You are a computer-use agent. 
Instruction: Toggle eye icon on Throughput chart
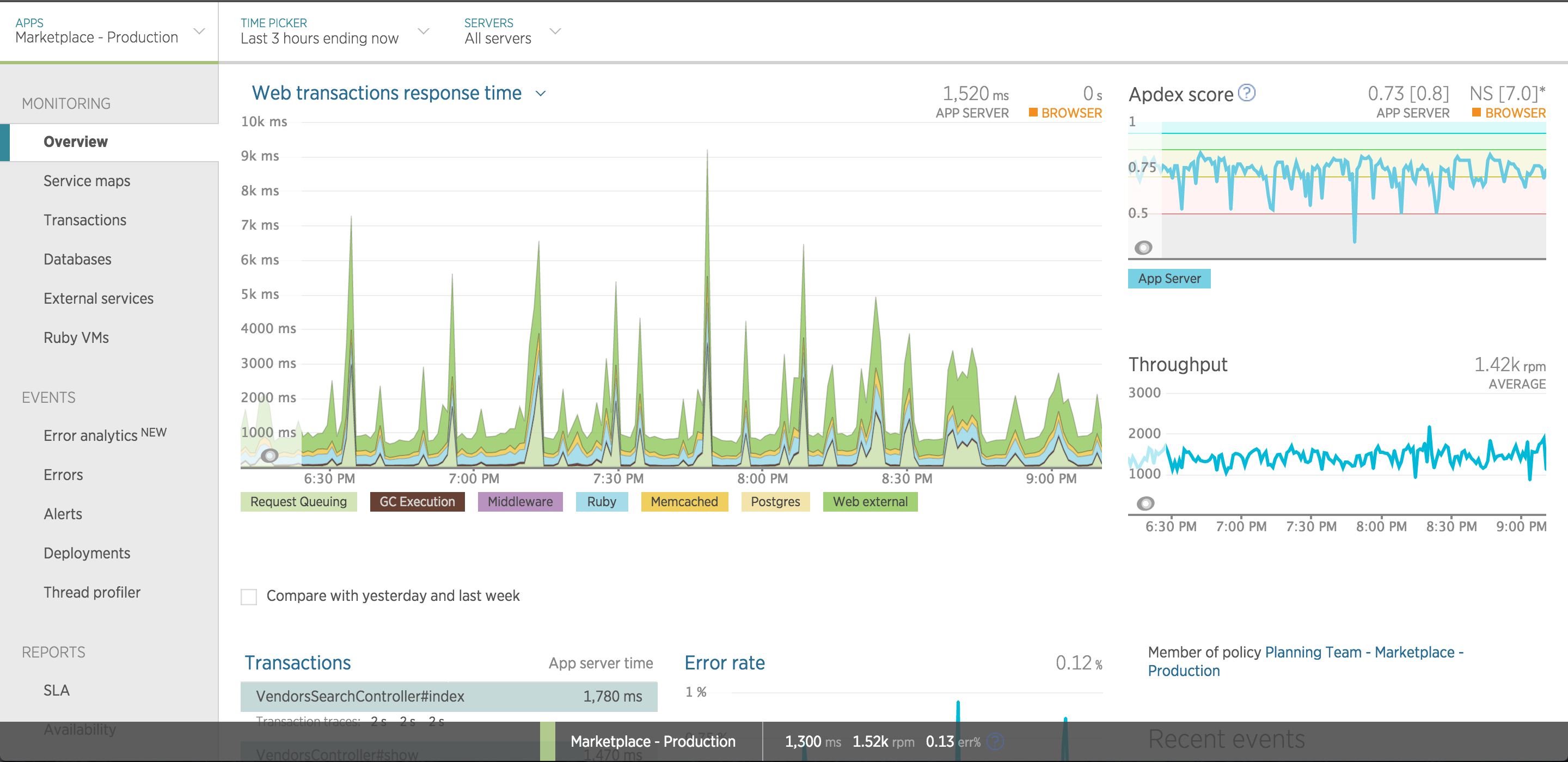pos(1145,503)
